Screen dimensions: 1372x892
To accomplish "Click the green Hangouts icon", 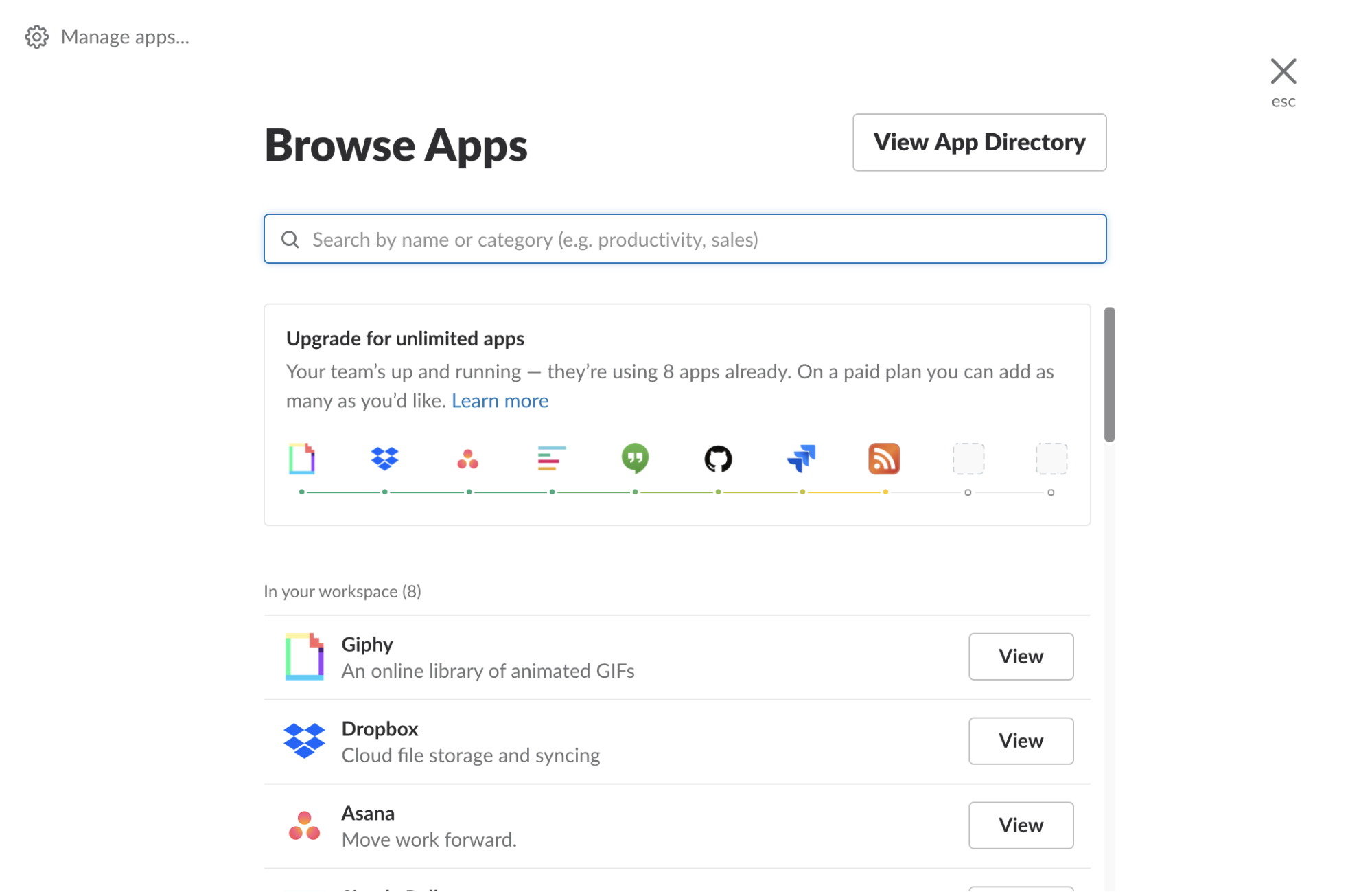I will pyautogui.click(x=635, y=459).
